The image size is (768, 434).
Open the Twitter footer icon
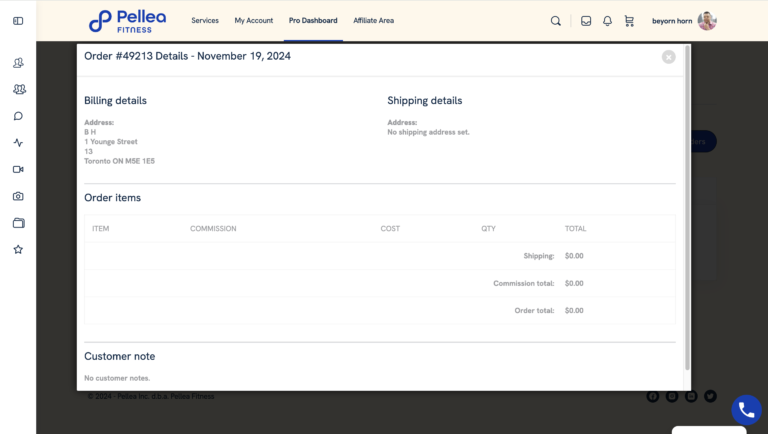pyautogui.click(x=710, y=396)
